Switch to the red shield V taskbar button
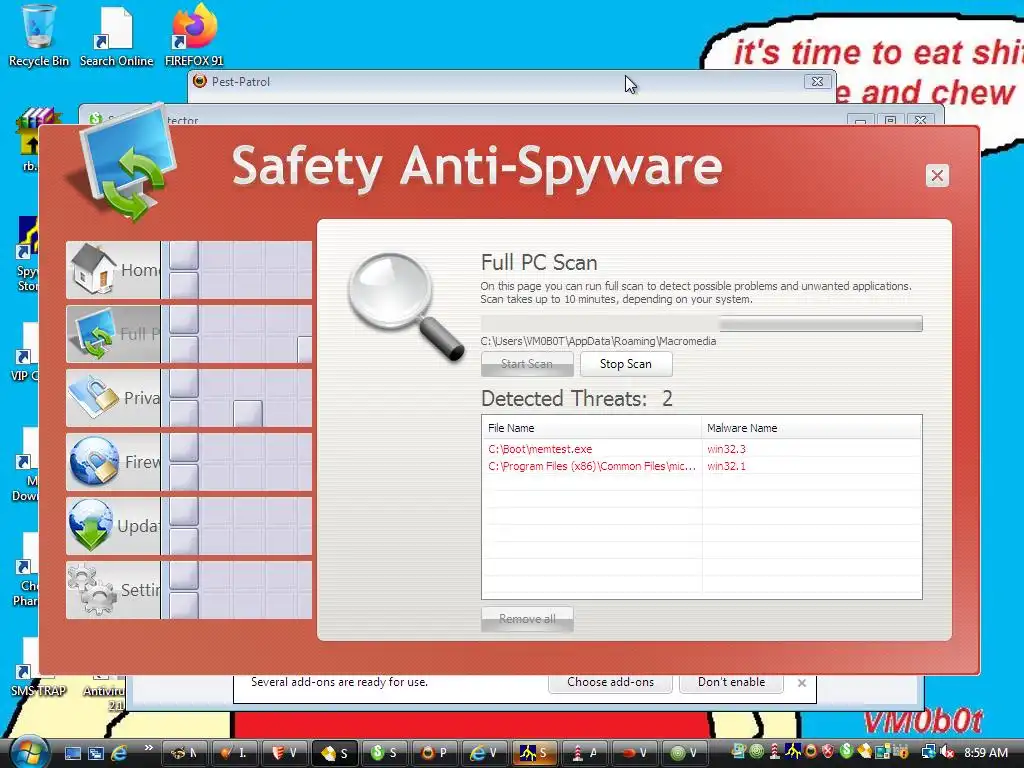Viewport: 1024px width, 768px height. [284, 753]
